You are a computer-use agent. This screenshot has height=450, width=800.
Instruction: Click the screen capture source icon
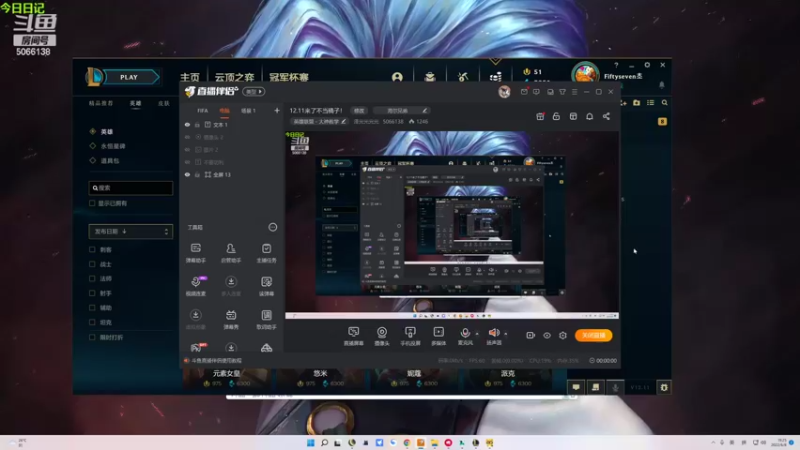[353, 332]
